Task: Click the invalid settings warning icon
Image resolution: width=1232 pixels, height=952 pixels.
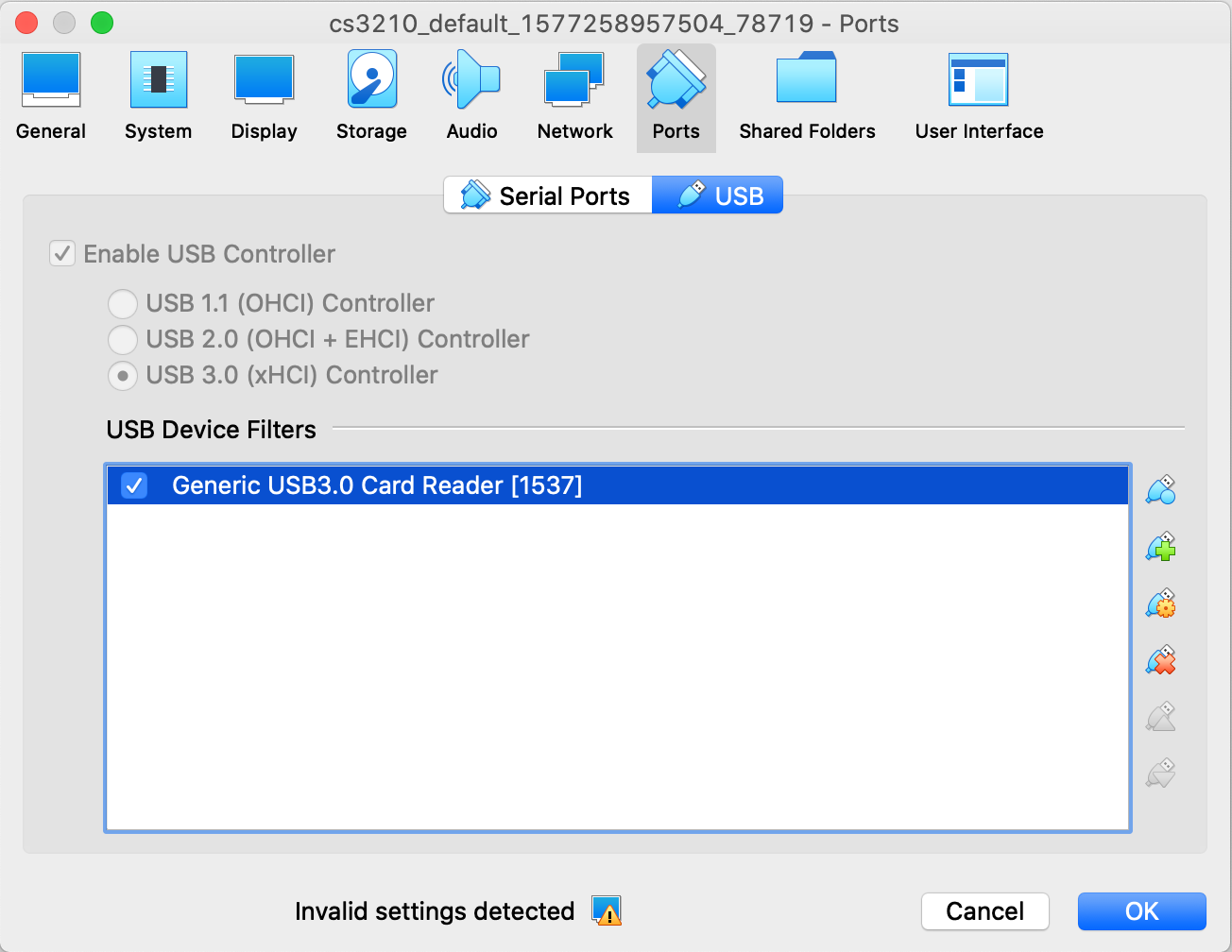Action: click(606, 911)
